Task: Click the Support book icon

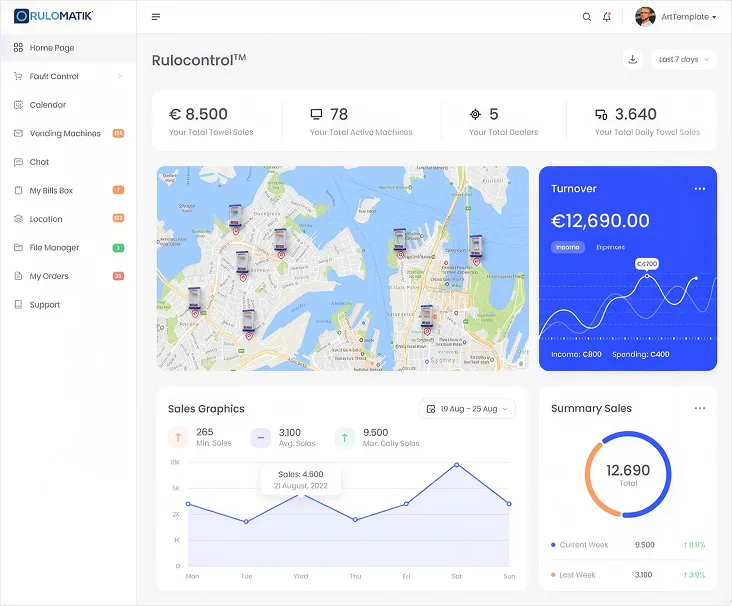Action: pyautogui.click(x=18, y=304)
